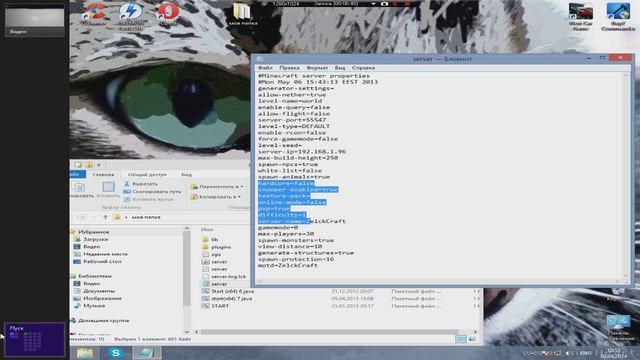This screenshot has height=360, width=640.
Task: Select Документы library in navigation pane
Action: (x=99, y=291)
